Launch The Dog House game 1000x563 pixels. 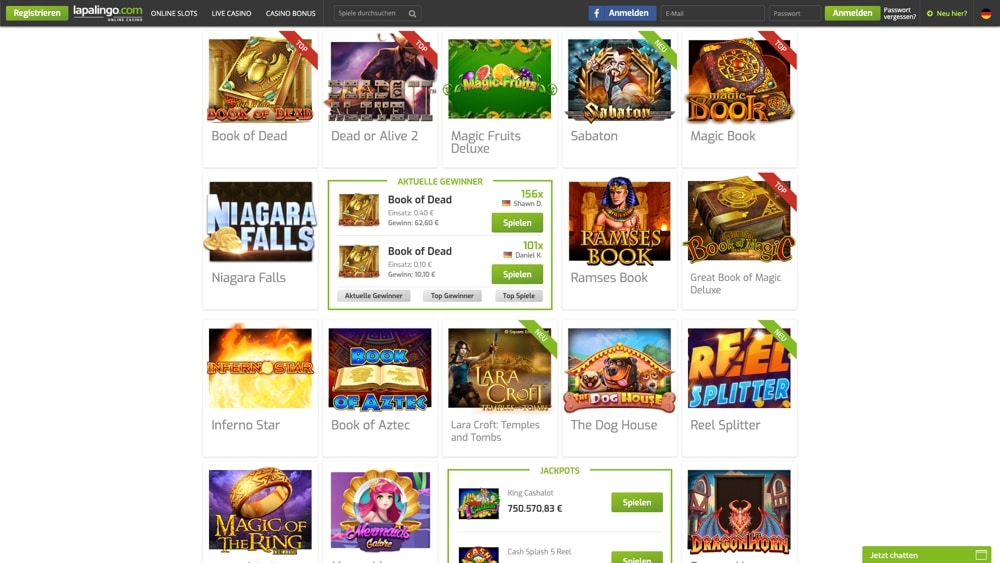619,388
